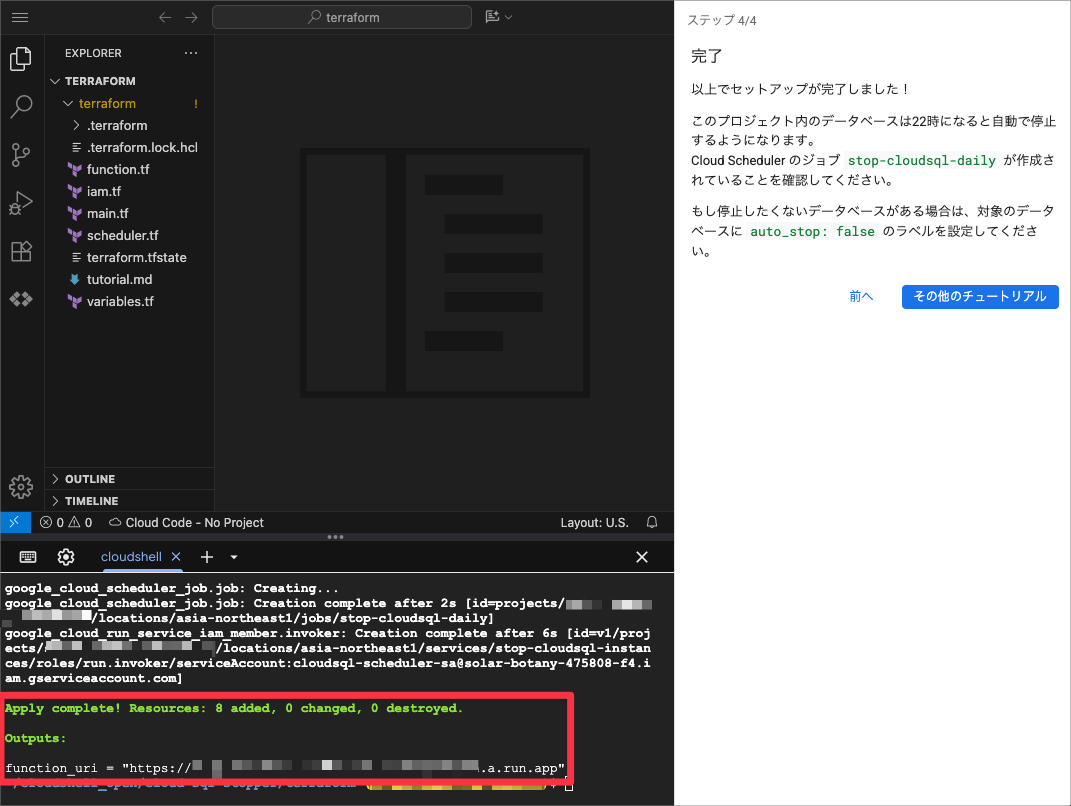1071x806 pixels.
Task: Open the Run and Debug view
Action: (x=21, y=203)
